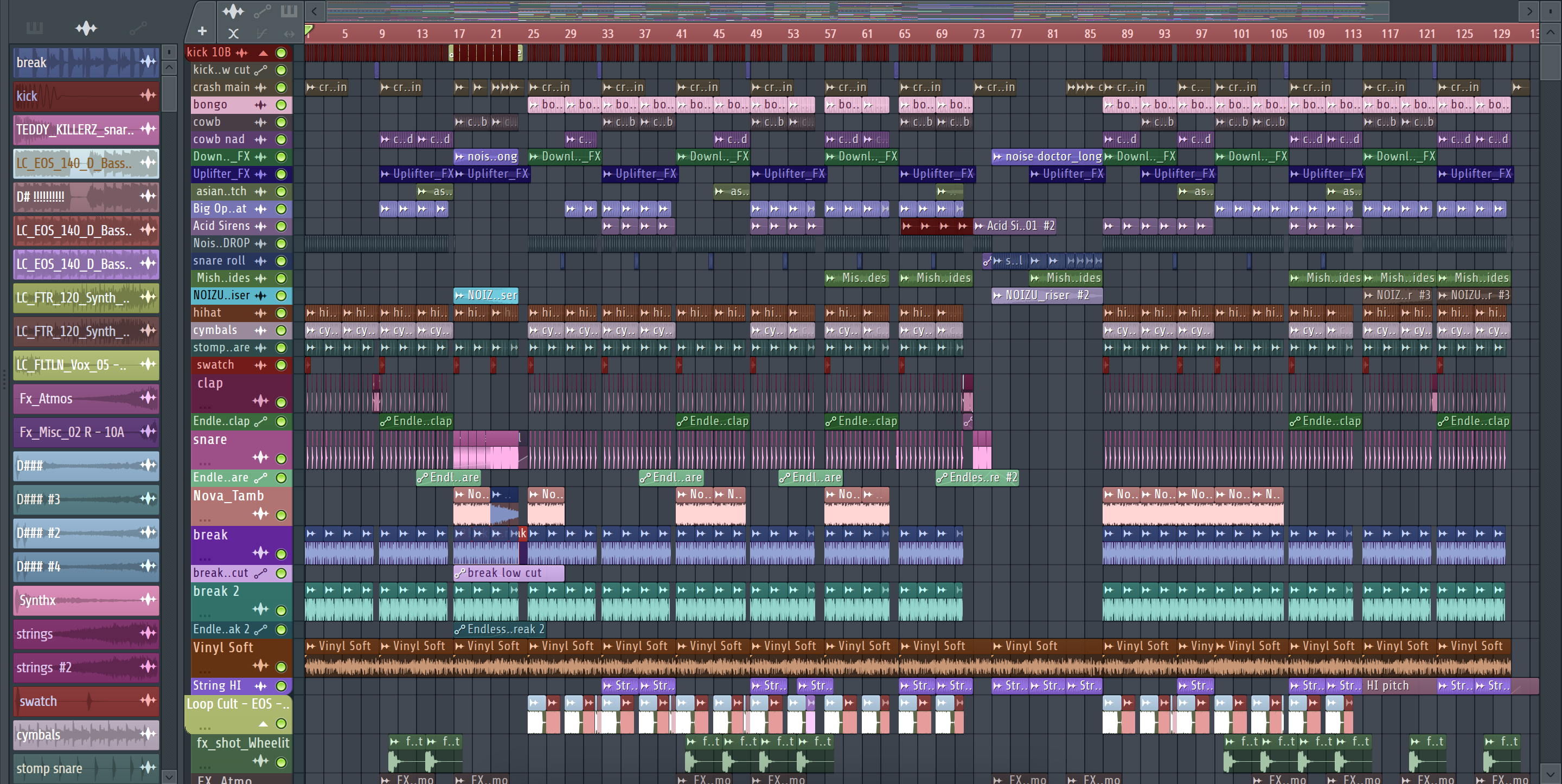This screenshot has height=784, width=1562.
Task: Click automation icon on break..cut track
Action: tap(261, 573)
